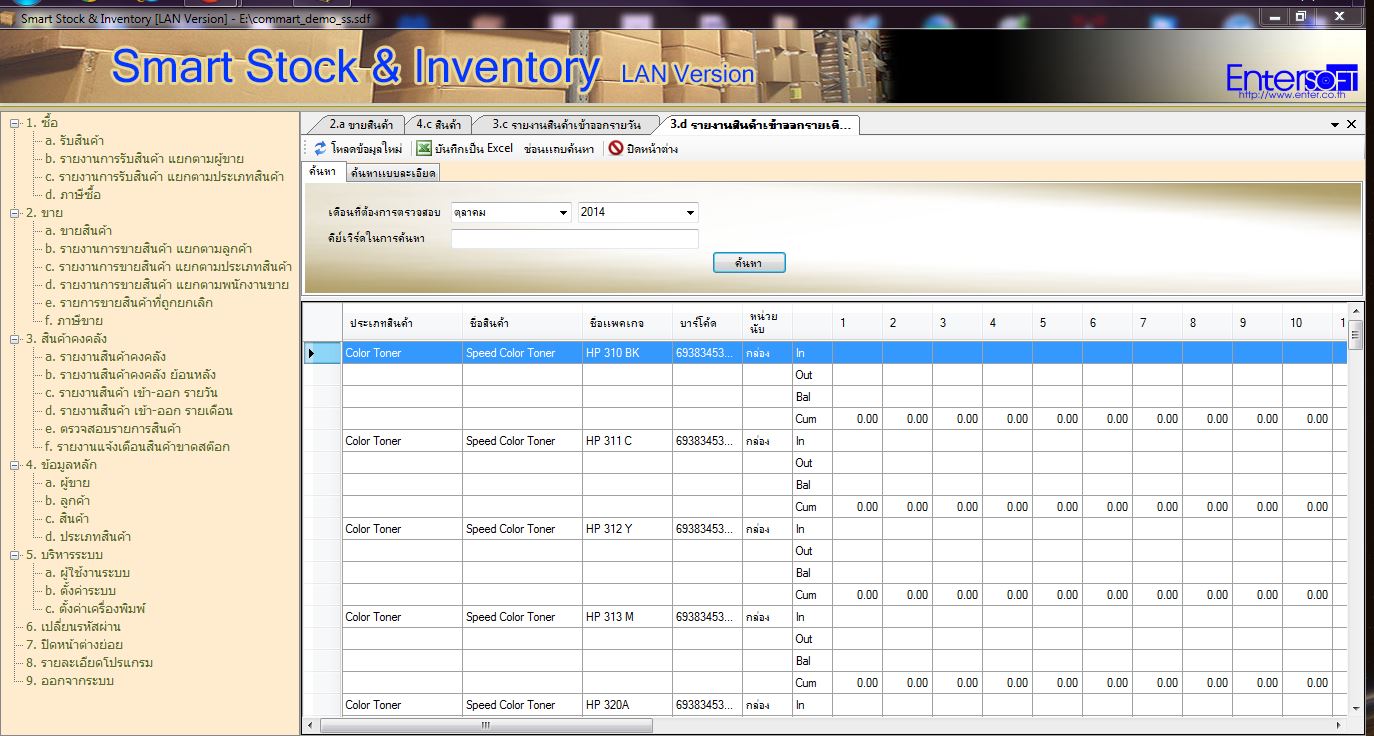
Task: Click the horizontal scrollbar thumb of the grid
Action: coord(486,725)
